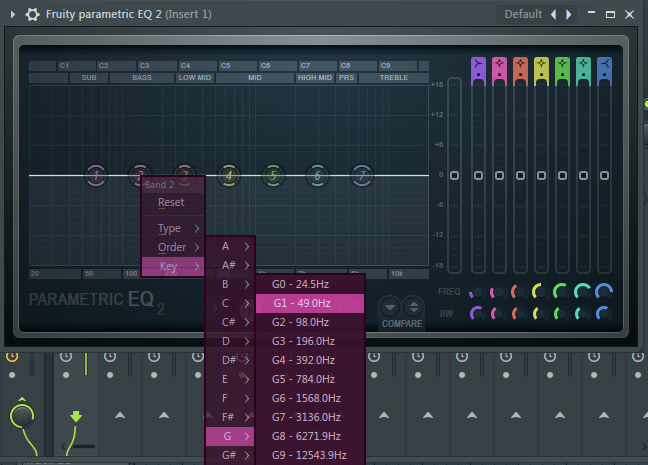The image size is (648, 465).
Task: Select band 4 node on the EQ graph
Action: point(228,176)
